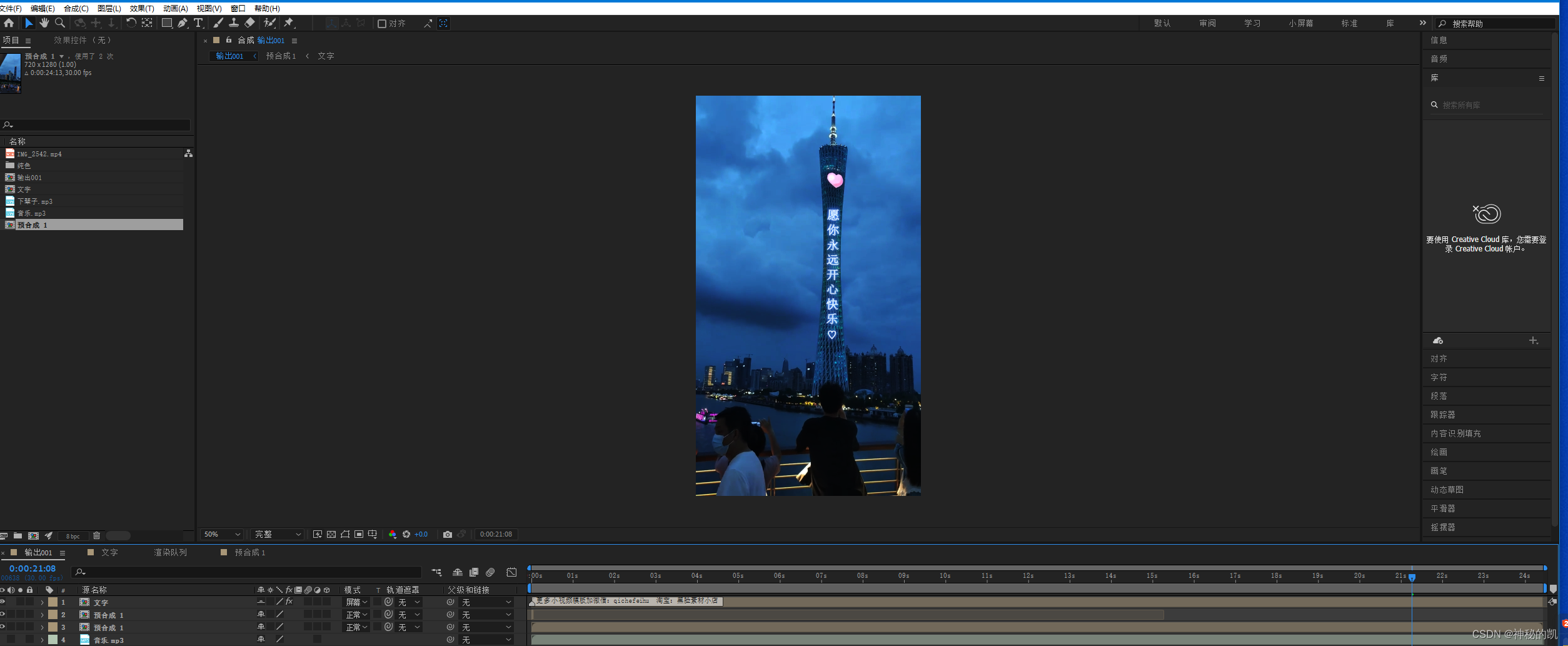The height and width of the screenshot is (646, 1568).
Task: Open the 学习 workspace
Action: pos(1252,23)
